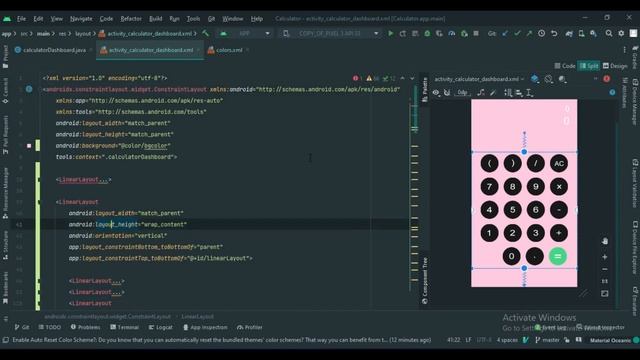Click the gutter color swatch next to background line

pyautogui.click(x=29, y=146)
